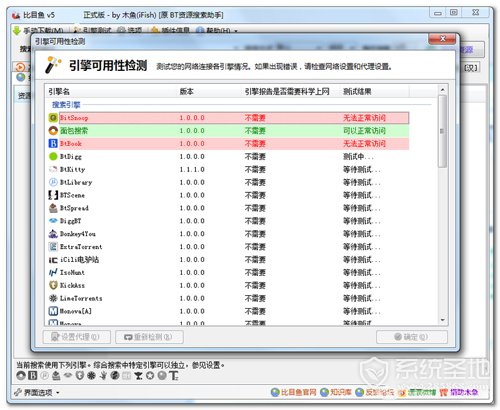Click the LimeTorrents engine icon in the list

(x=53, y=298)
